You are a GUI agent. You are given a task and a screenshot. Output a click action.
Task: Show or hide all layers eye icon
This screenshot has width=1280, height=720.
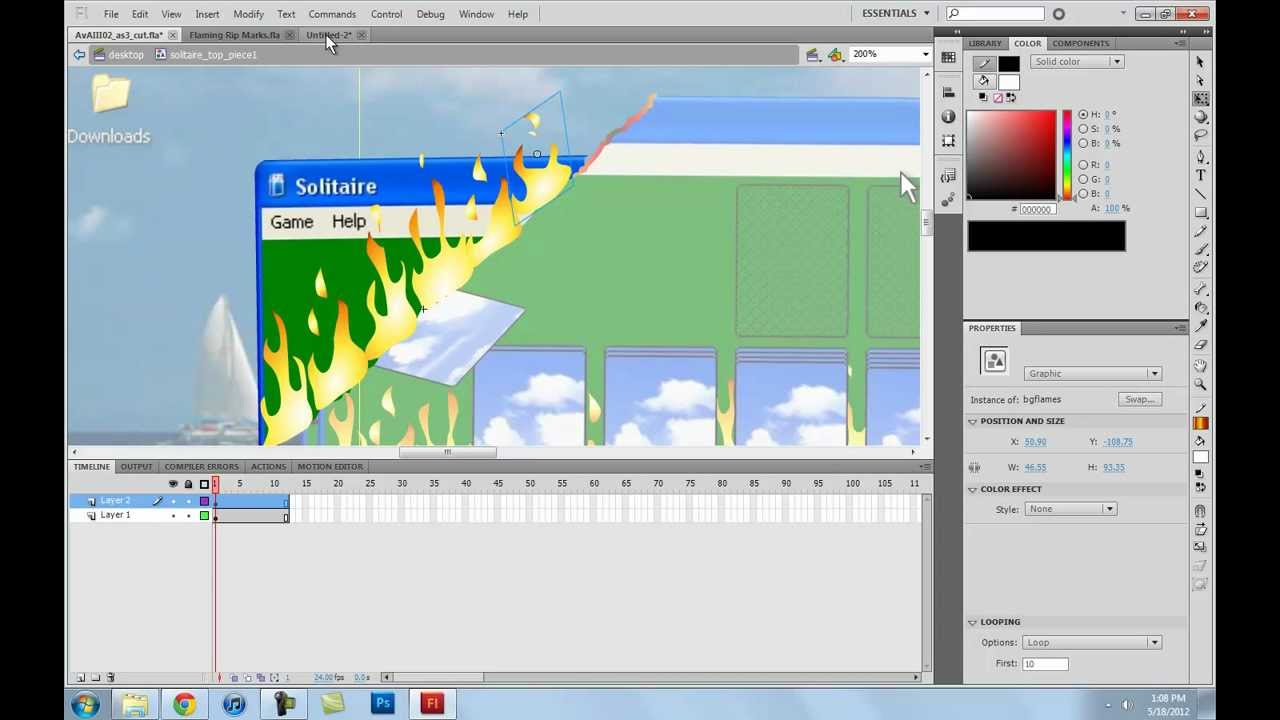pos(173,484)
